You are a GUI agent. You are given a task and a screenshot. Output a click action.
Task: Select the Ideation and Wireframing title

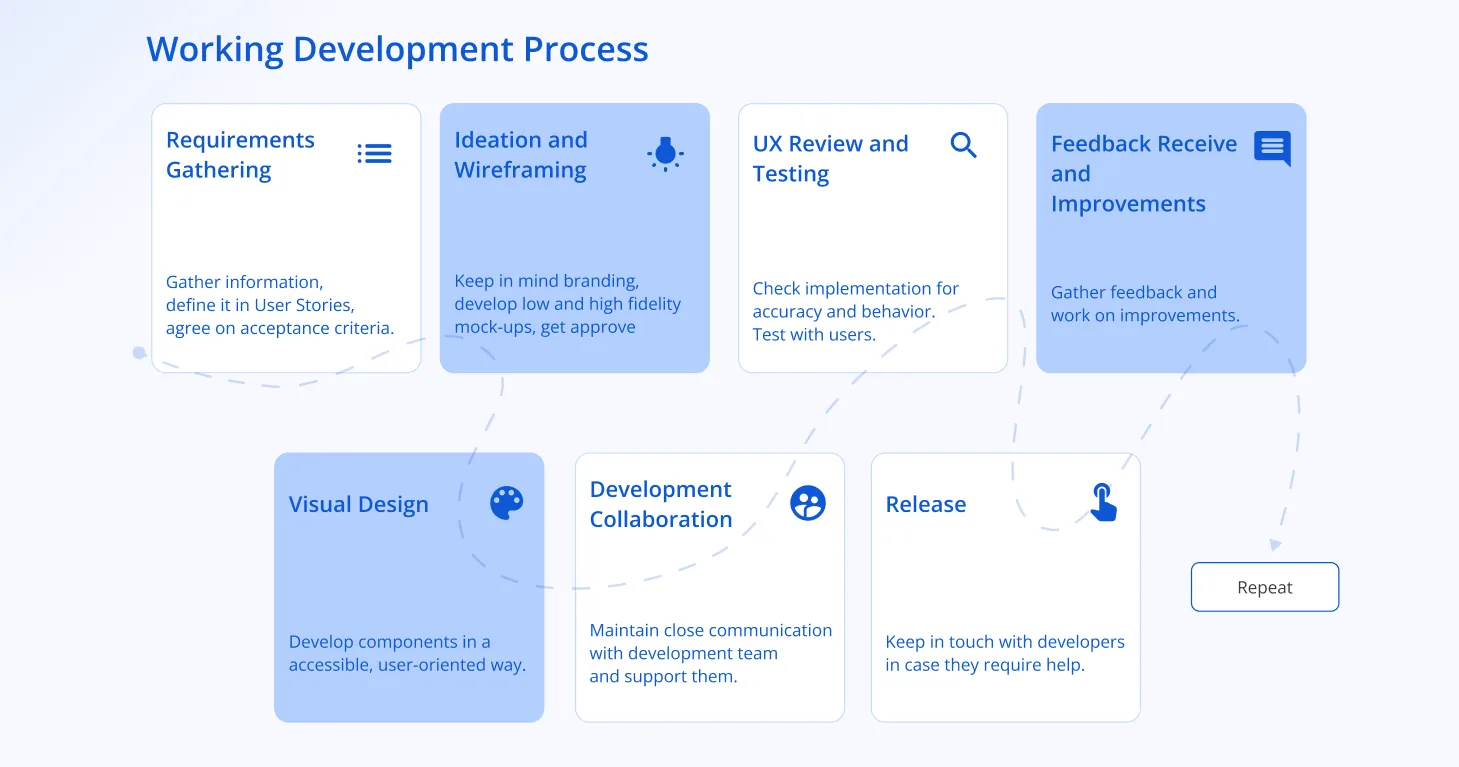(521, 155)
